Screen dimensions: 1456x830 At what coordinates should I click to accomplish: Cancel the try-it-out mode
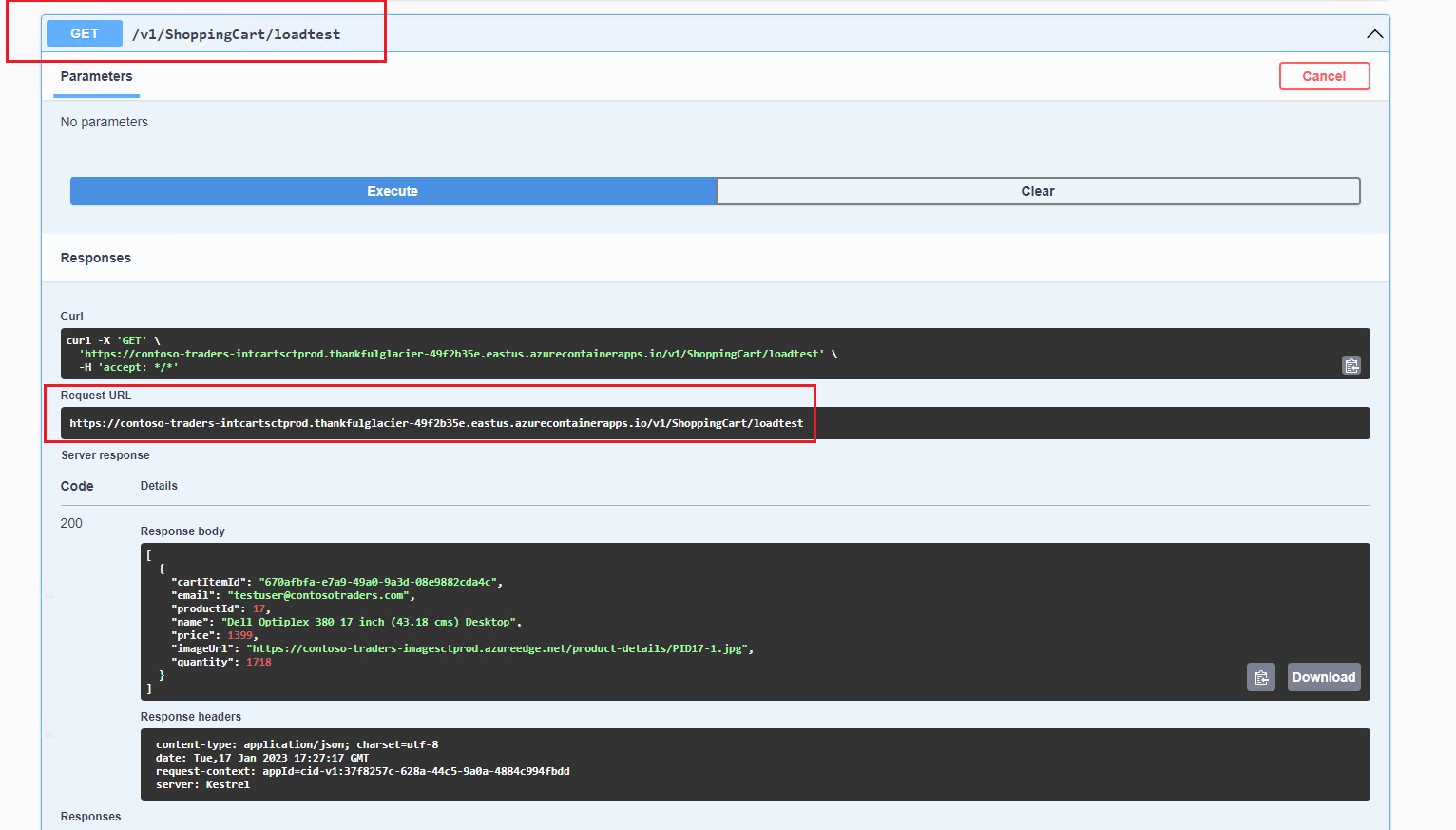click(x=1324, y=76)
